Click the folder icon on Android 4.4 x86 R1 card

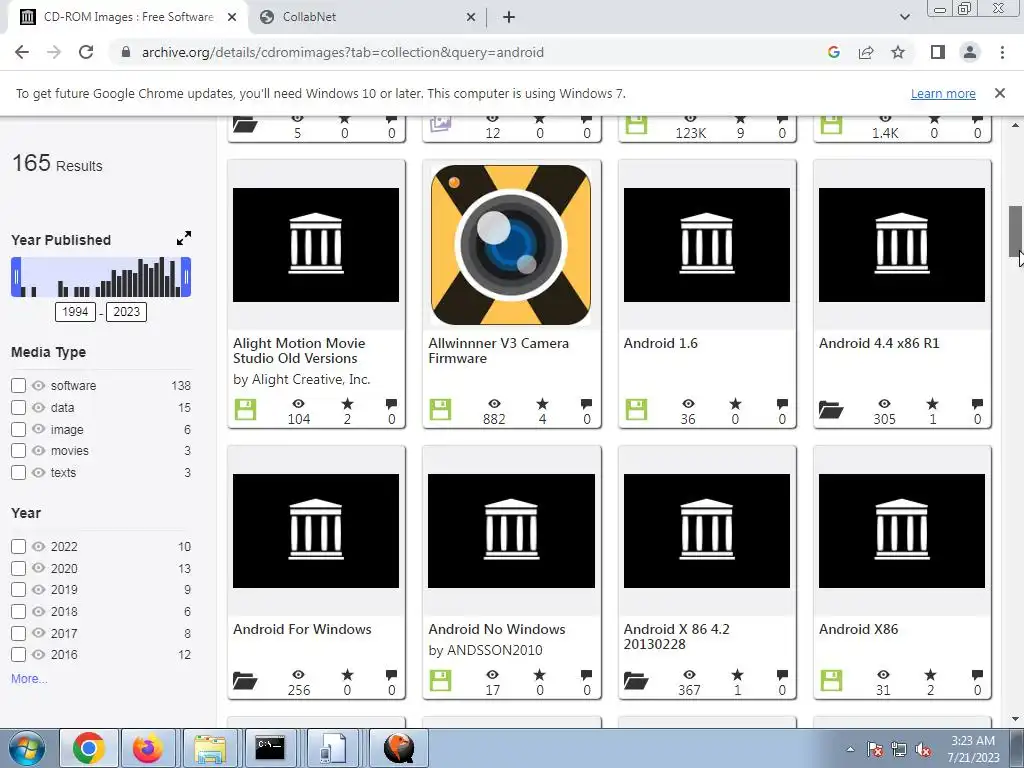[x=831, y=410]
